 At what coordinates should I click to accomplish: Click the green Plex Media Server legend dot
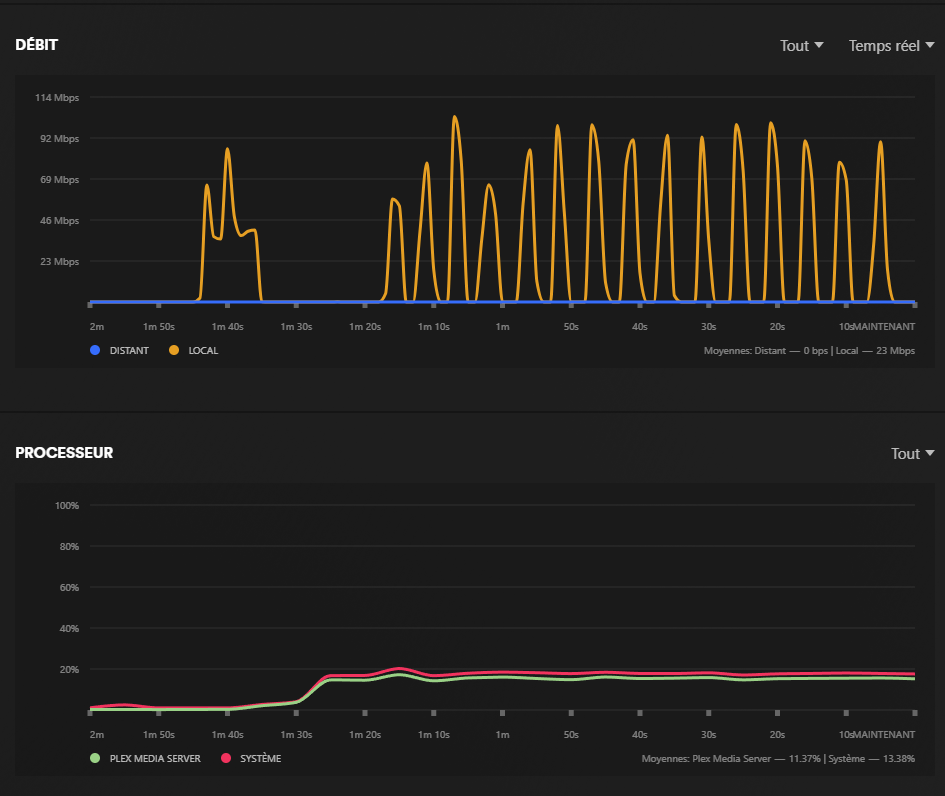95,759
